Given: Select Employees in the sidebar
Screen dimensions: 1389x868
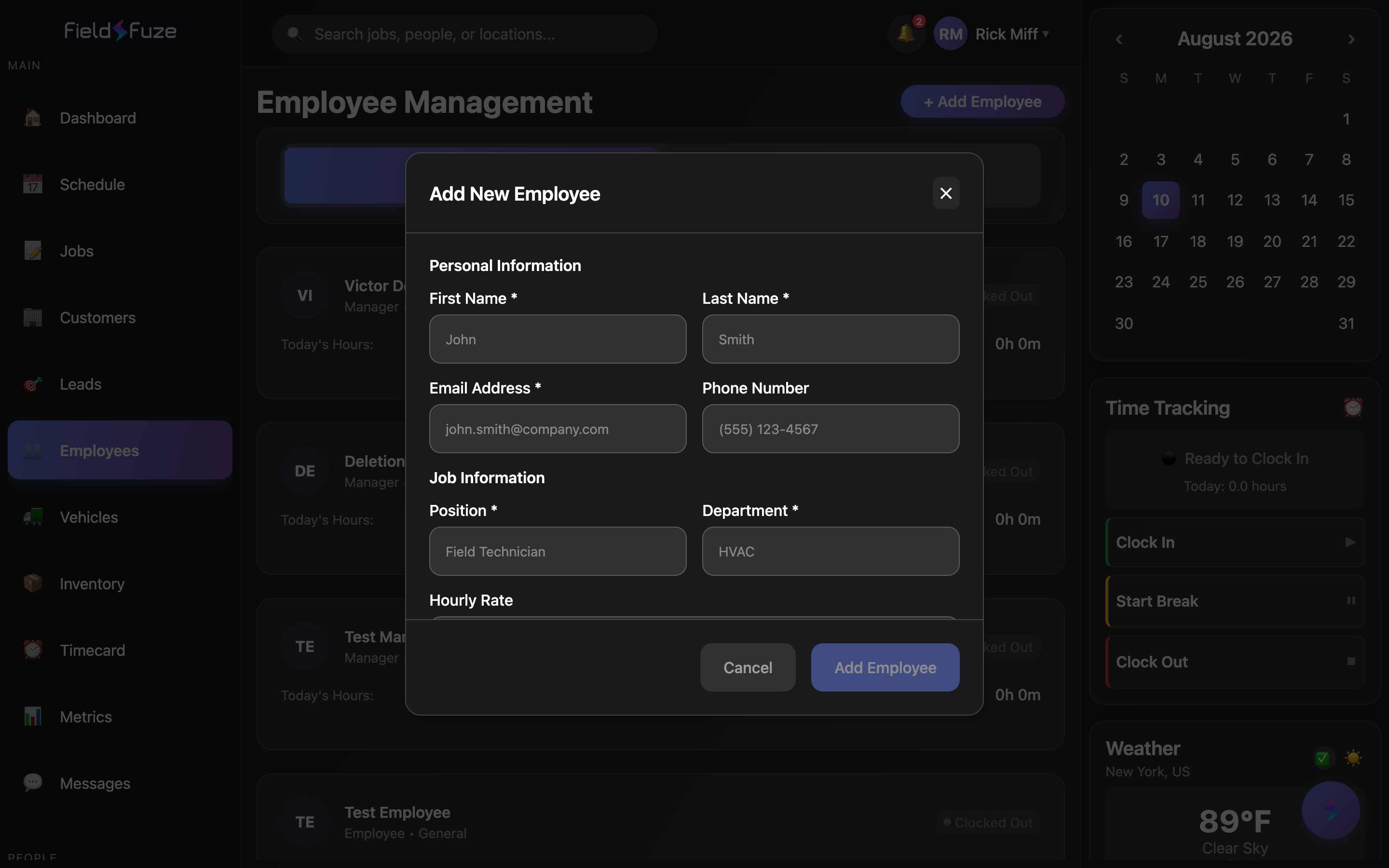Looking at the screenshot, I should [x=120, y=450].
